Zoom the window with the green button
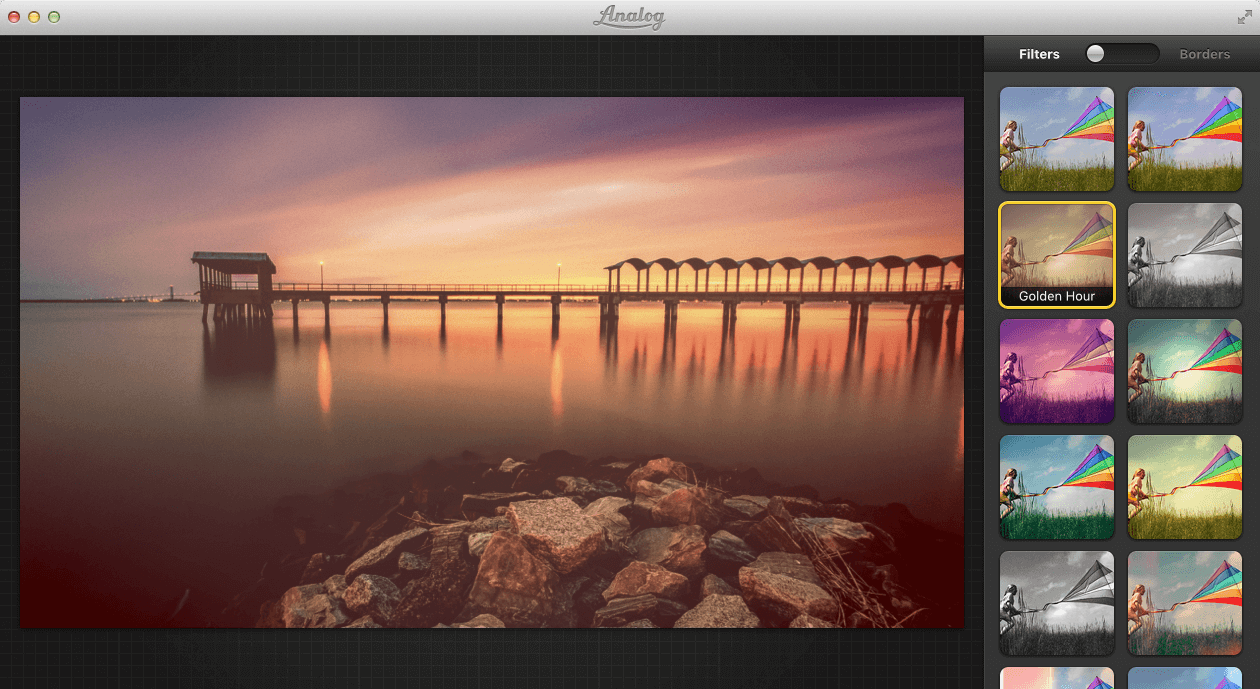 pyautogui.click(x=54, y=17)
